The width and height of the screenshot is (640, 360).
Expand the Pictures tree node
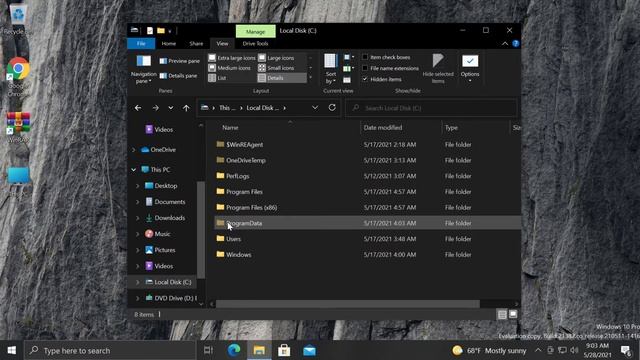pos(138,250)
